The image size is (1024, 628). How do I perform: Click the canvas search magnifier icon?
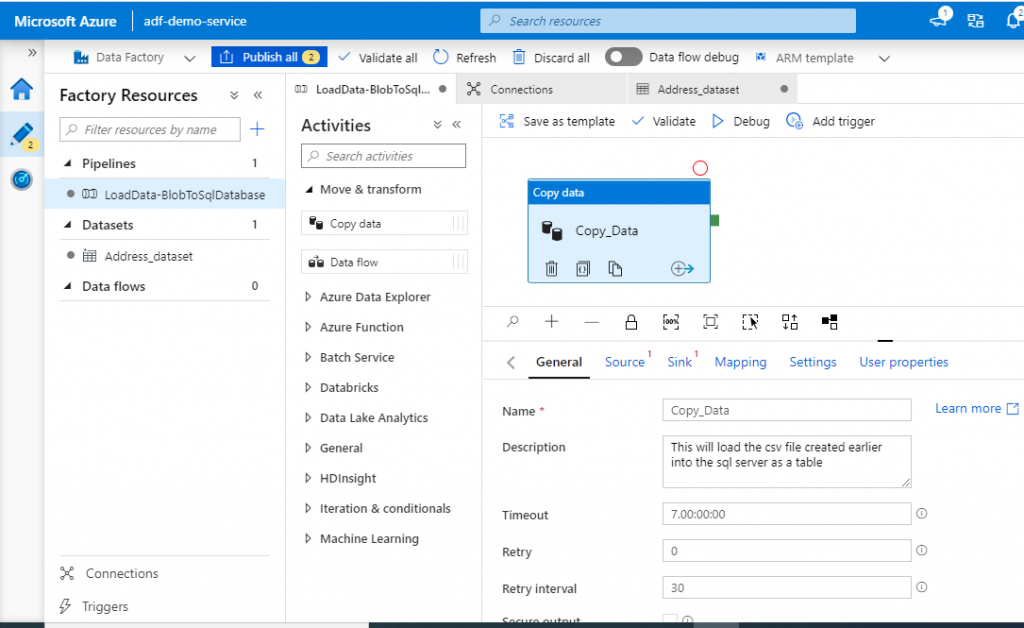click(x=513, y=321)
